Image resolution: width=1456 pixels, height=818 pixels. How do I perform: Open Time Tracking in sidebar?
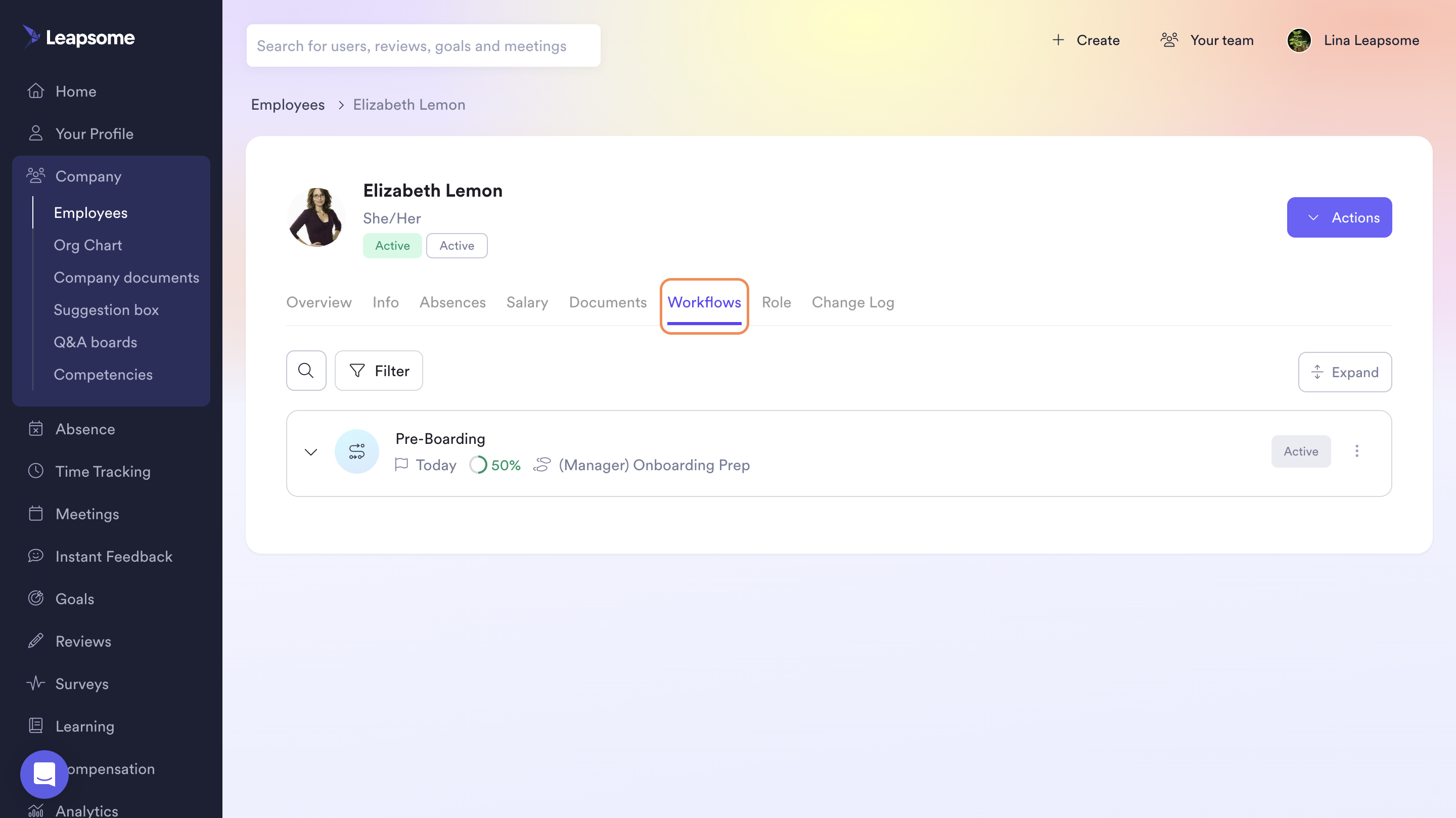pos(89,472)
